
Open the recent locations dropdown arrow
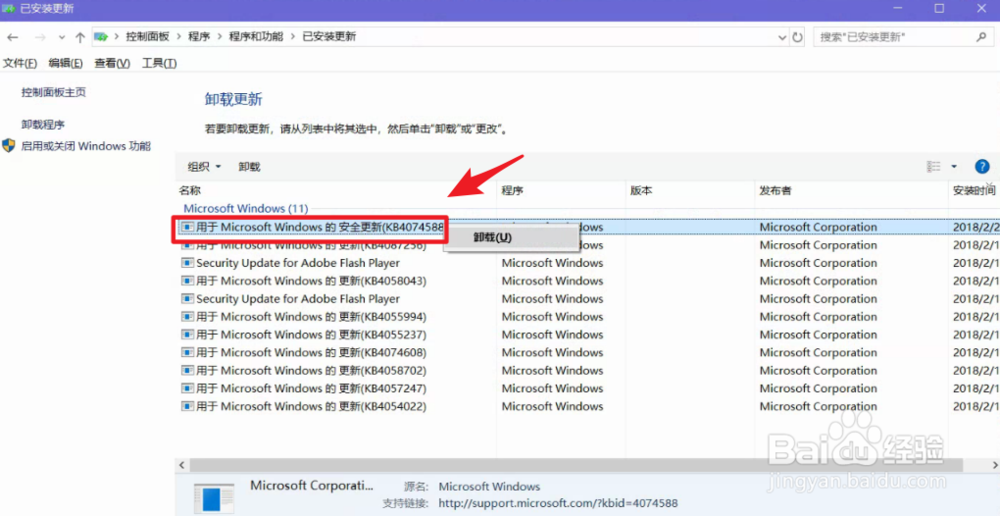pos(62,38)
